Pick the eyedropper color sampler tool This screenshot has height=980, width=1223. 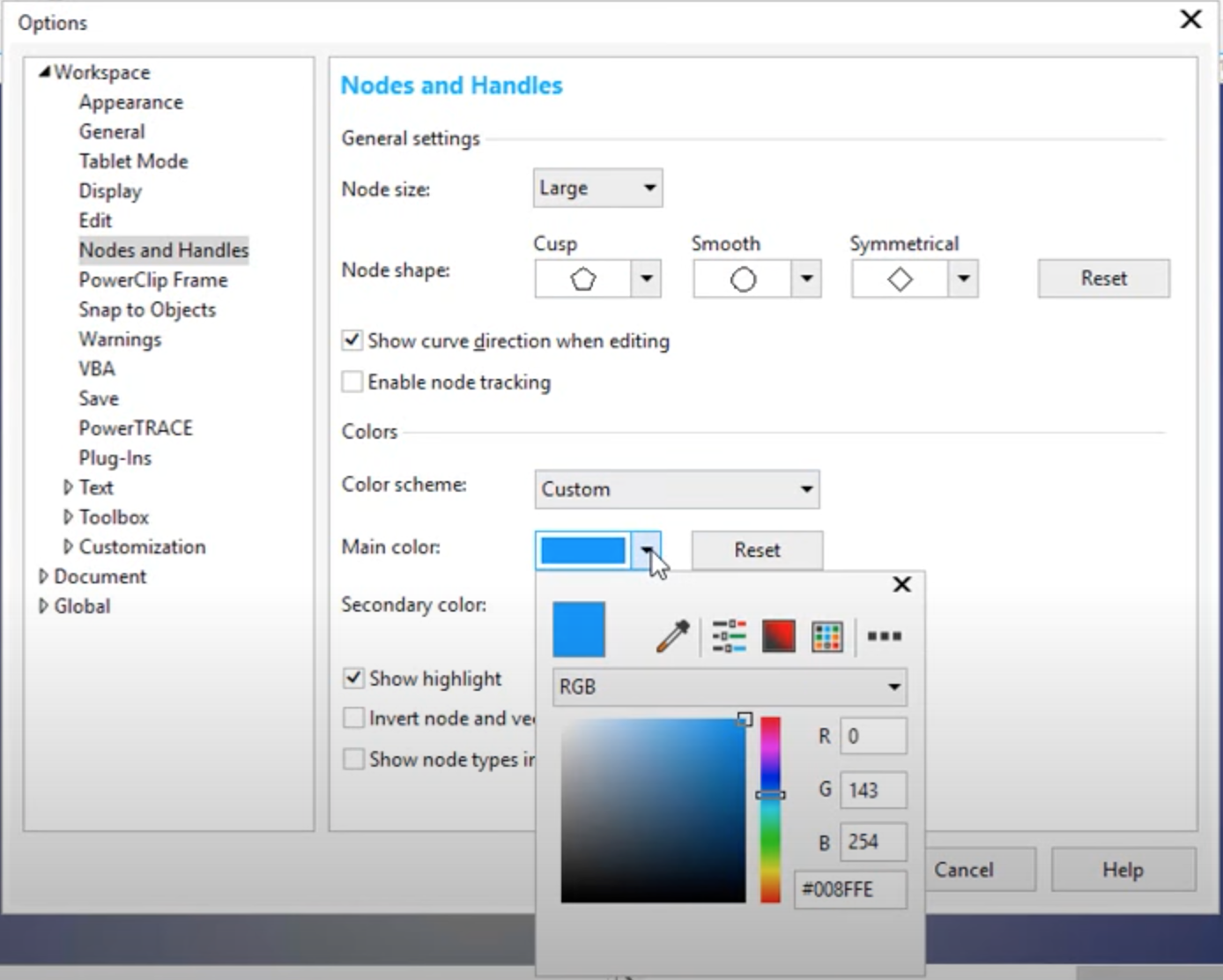pyautogui.click(x=672, y=636)
